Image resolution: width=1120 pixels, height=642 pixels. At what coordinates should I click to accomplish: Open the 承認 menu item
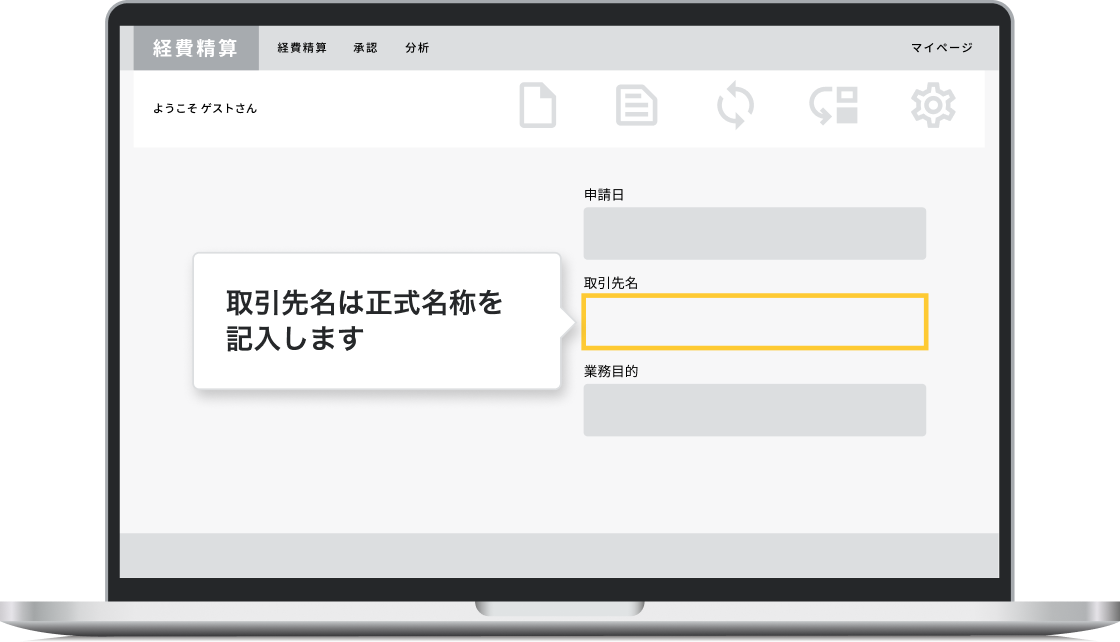click(x=366, y=48)
